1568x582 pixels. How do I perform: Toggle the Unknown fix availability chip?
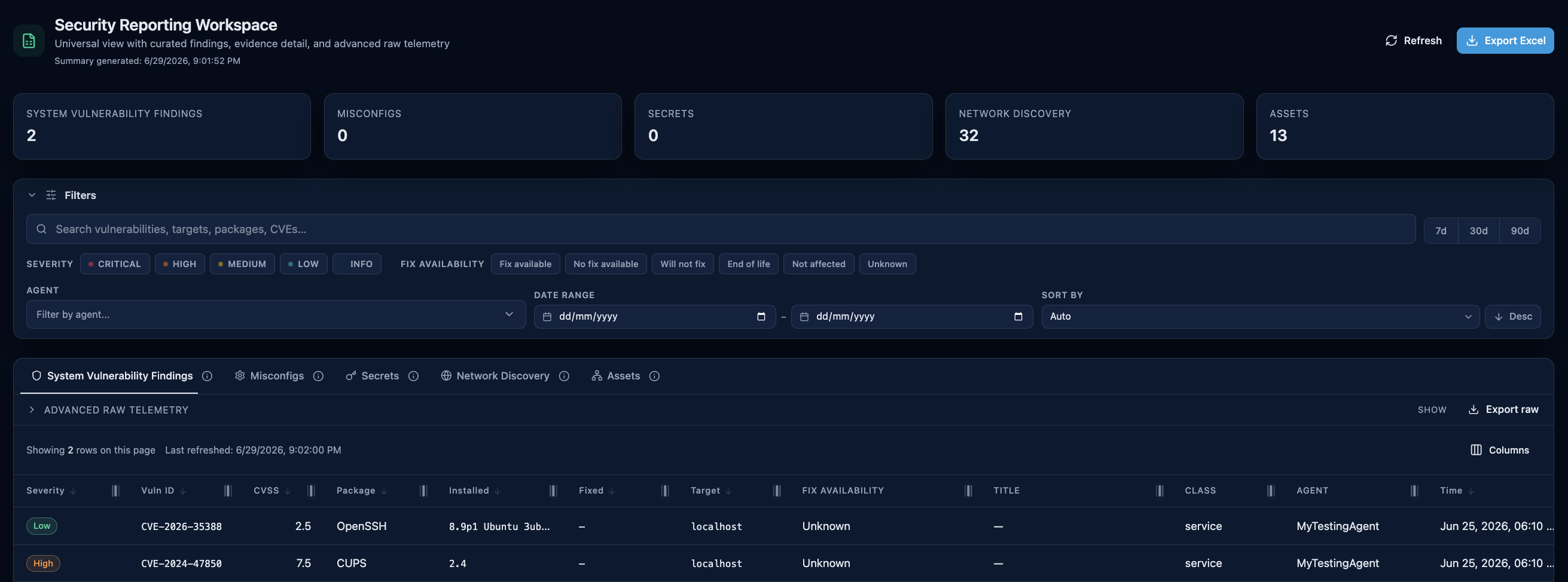(x=887, y=264)
